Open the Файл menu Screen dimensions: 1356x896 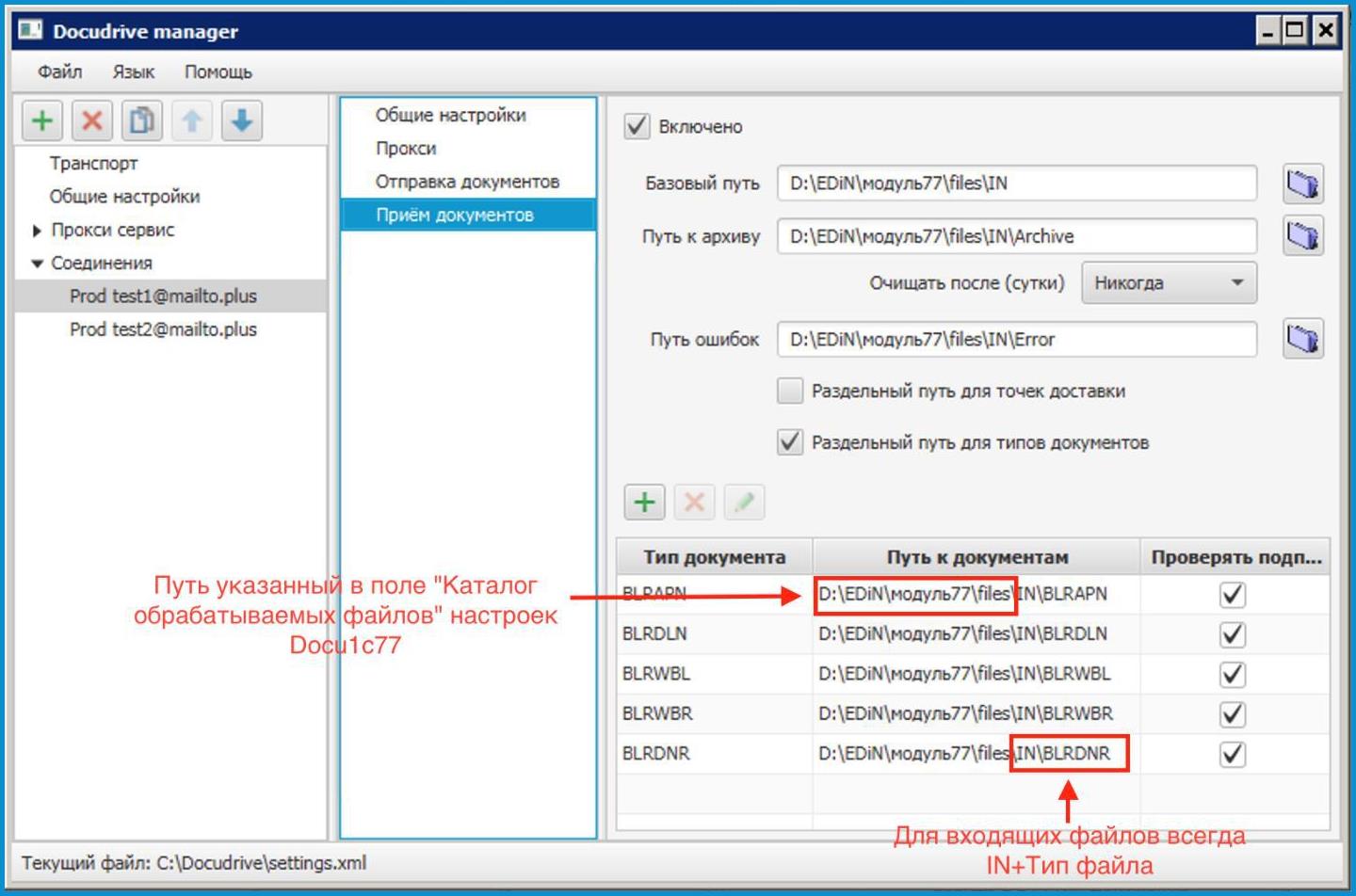point(59,72)
